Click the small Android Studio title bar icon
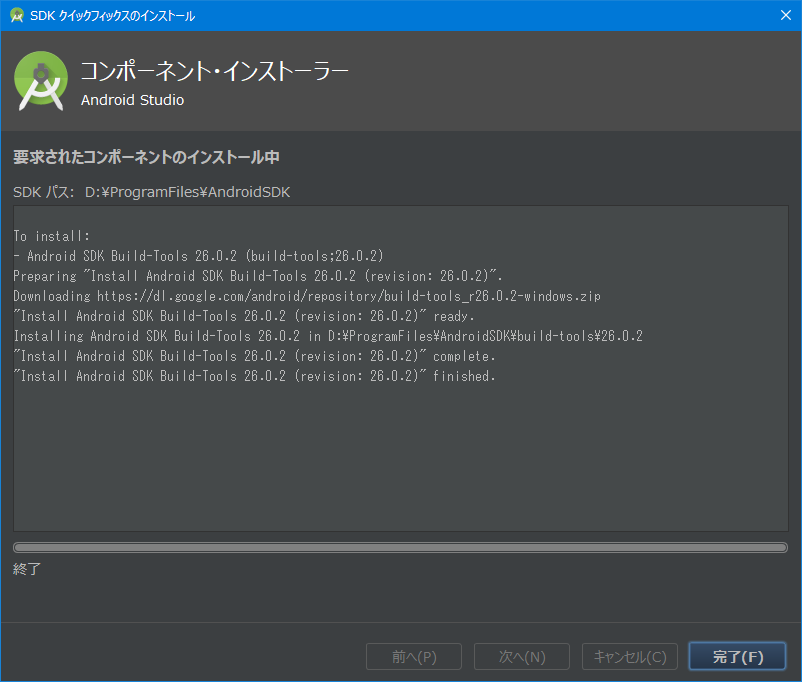Image resolution: width=802 pixels, height=682 pixels. tap(17, 15)
